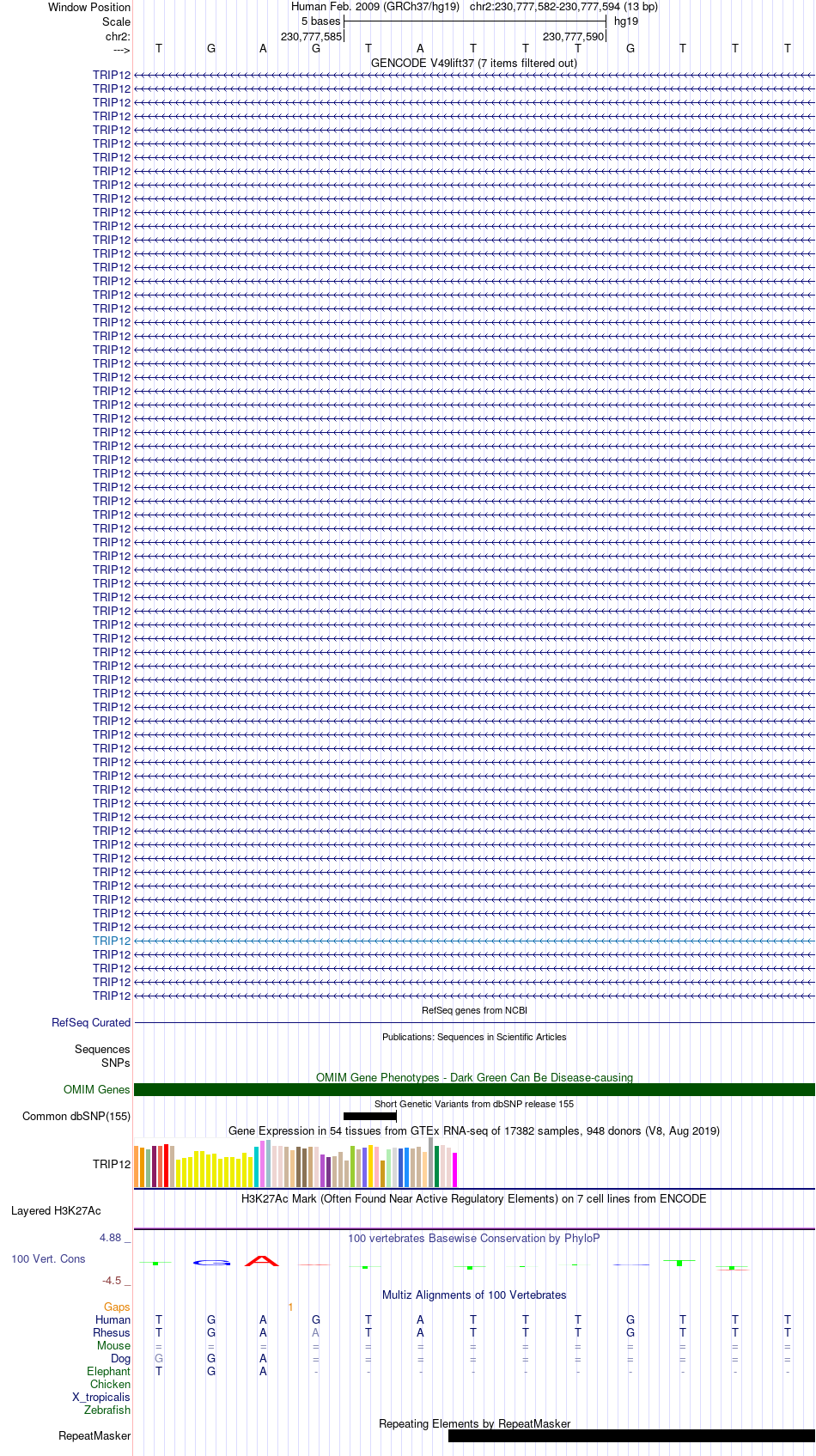Click the 230,777,585 coordinate label
The width and height of the screenshot is (816, 1456).
tap(311, 37)
